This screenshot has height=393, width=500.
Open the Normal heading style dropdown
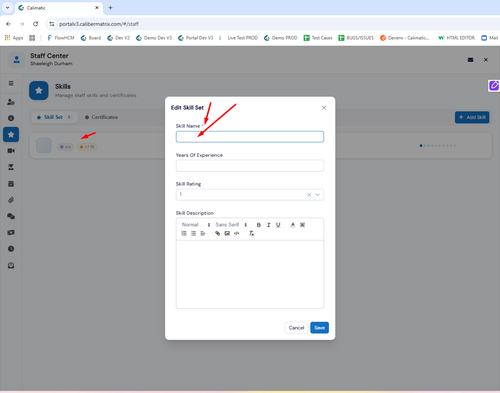pyautogui.click(x=196, y=225)
